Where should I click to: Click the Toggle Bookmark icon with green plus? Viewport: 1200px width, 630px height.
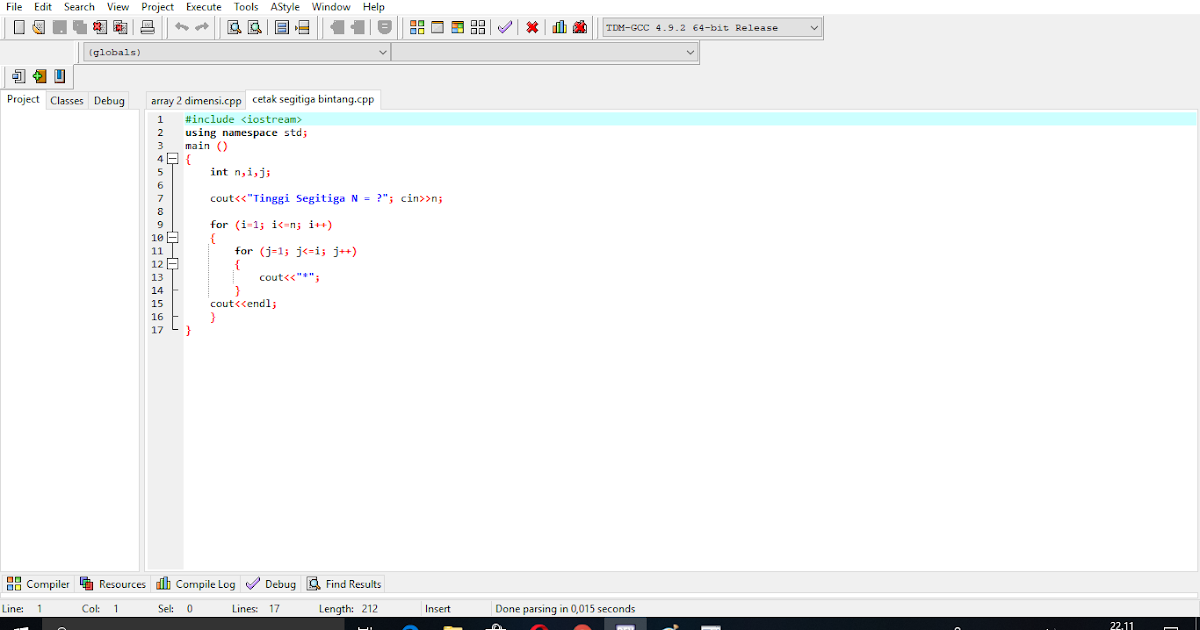tap(39, 76)
